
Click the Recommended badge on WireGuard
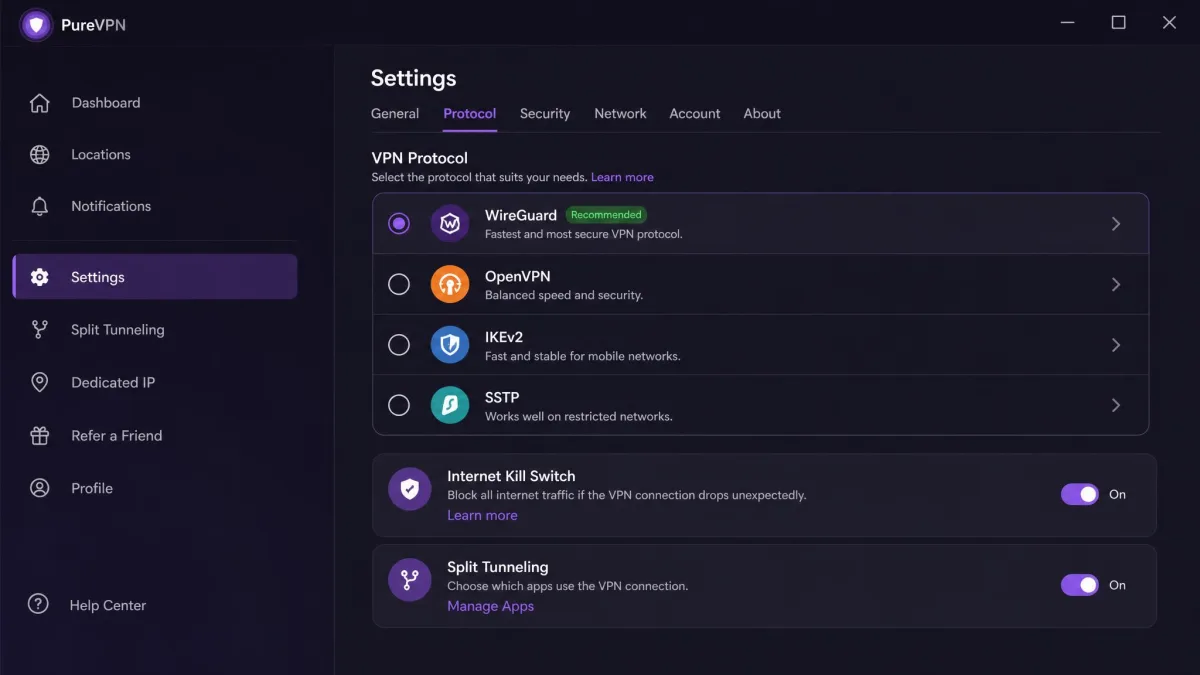tap(606, 215)
